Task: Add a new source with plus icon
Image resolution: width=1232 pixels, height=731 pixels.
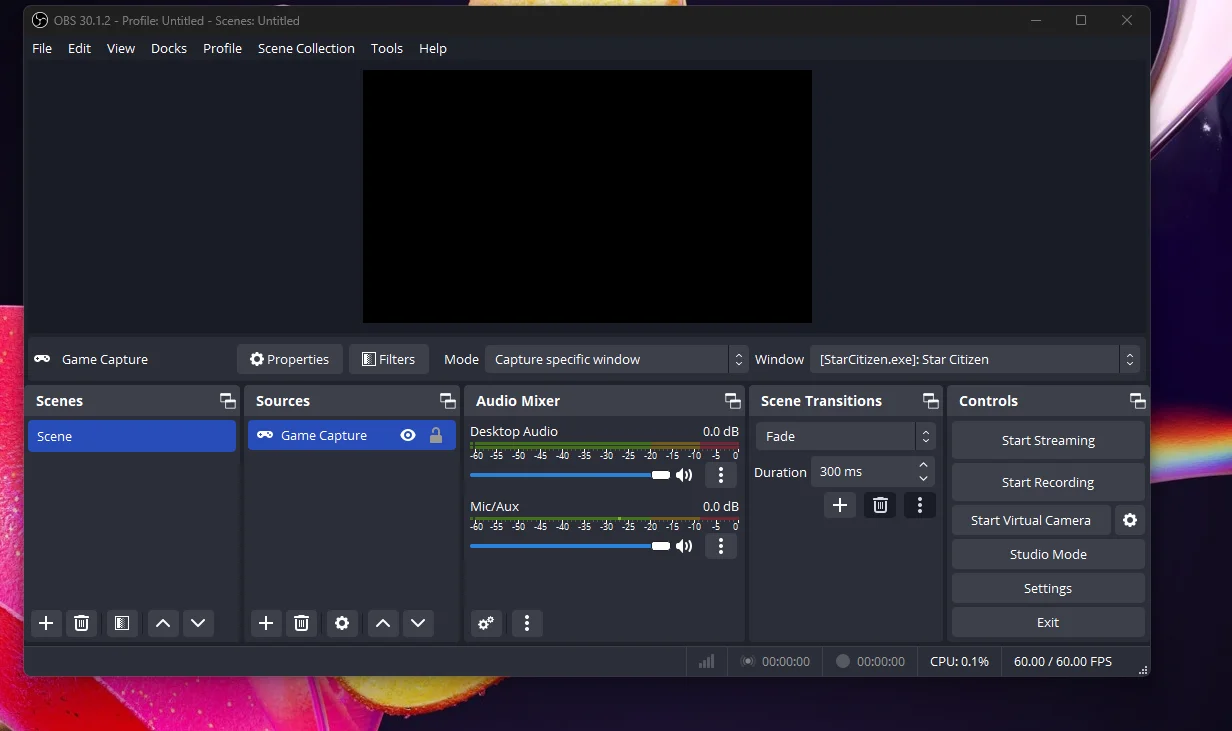Action: [266, 623]
